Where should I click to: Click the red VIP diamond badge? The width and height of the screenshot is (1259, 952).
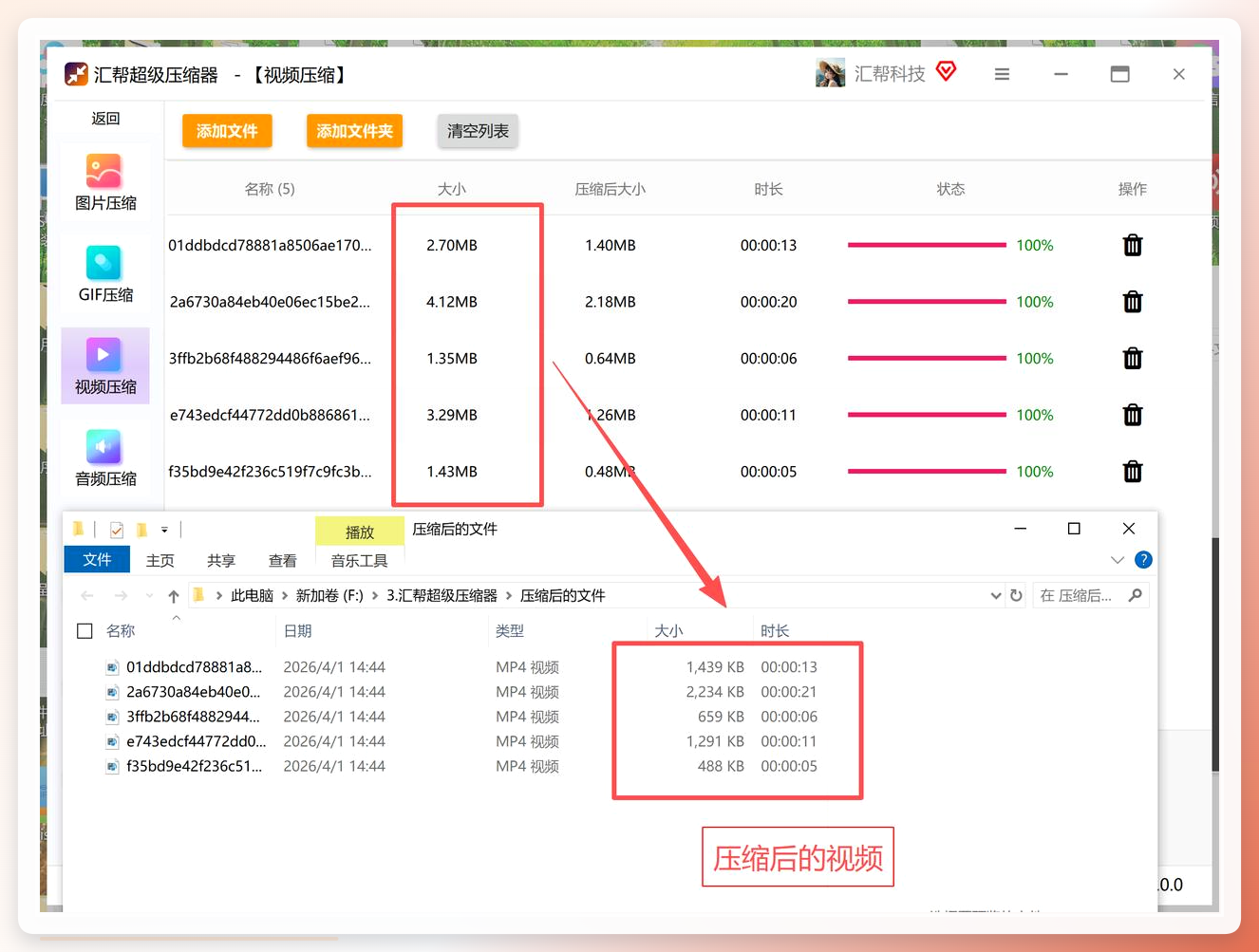(946, 71)
